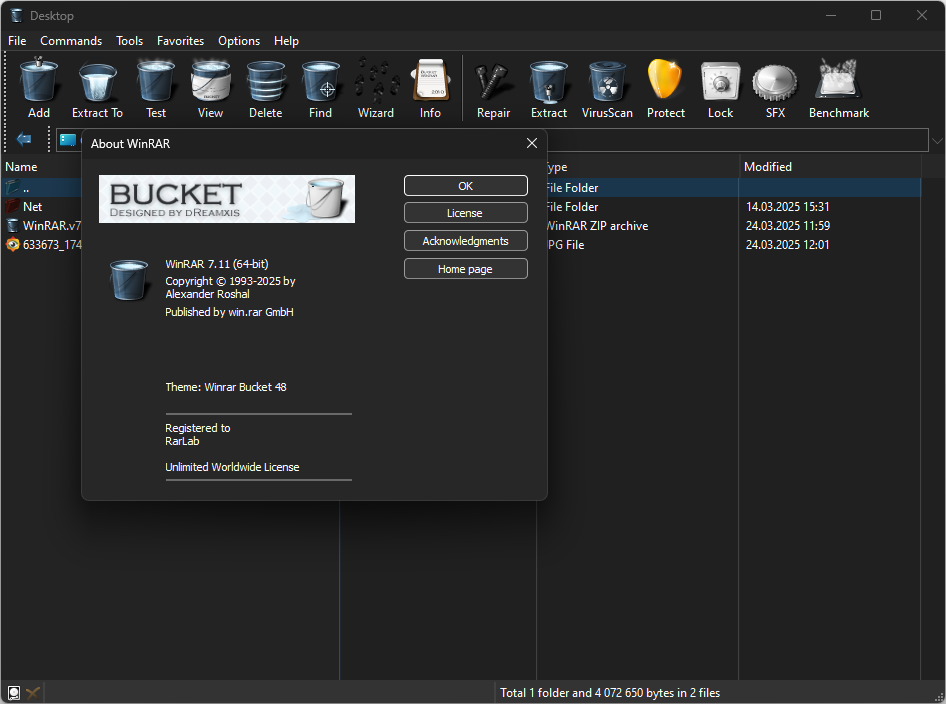This screenshot has width=946, height=704.
Task: Click the Protect shield icon
Action: click(x=665, y=88)
